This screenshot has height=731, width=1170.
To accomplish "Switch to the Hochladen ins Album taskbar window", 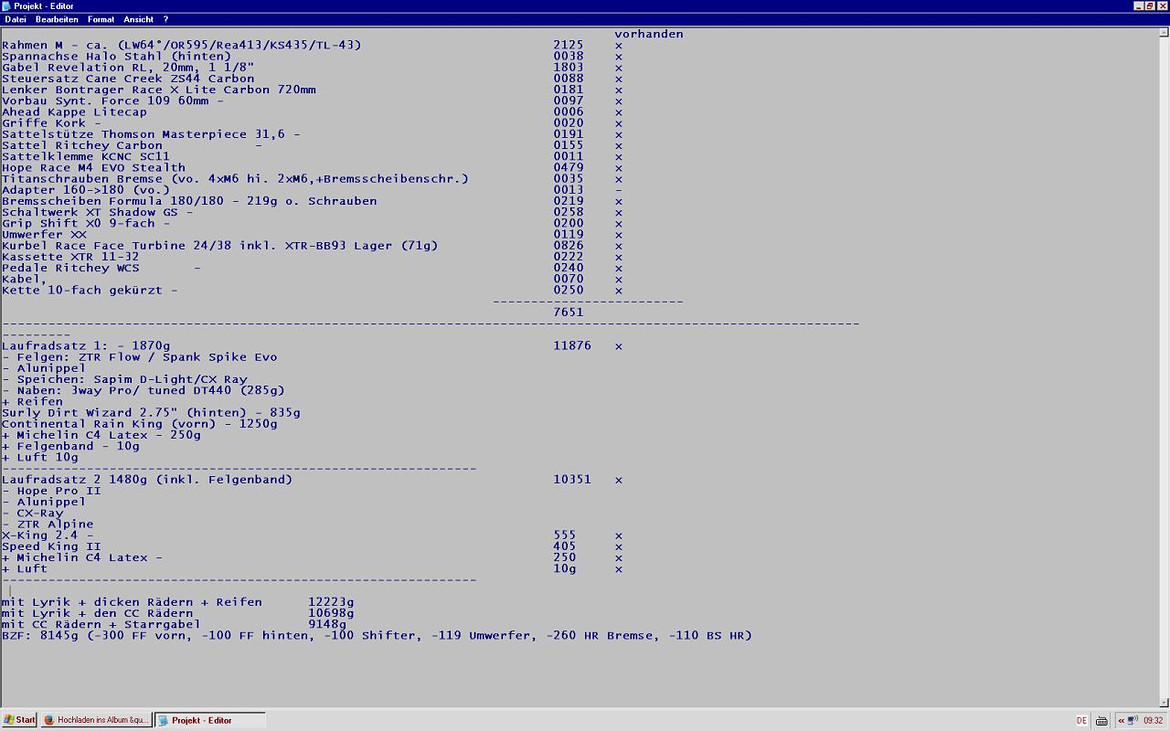I will pos(96,720).
